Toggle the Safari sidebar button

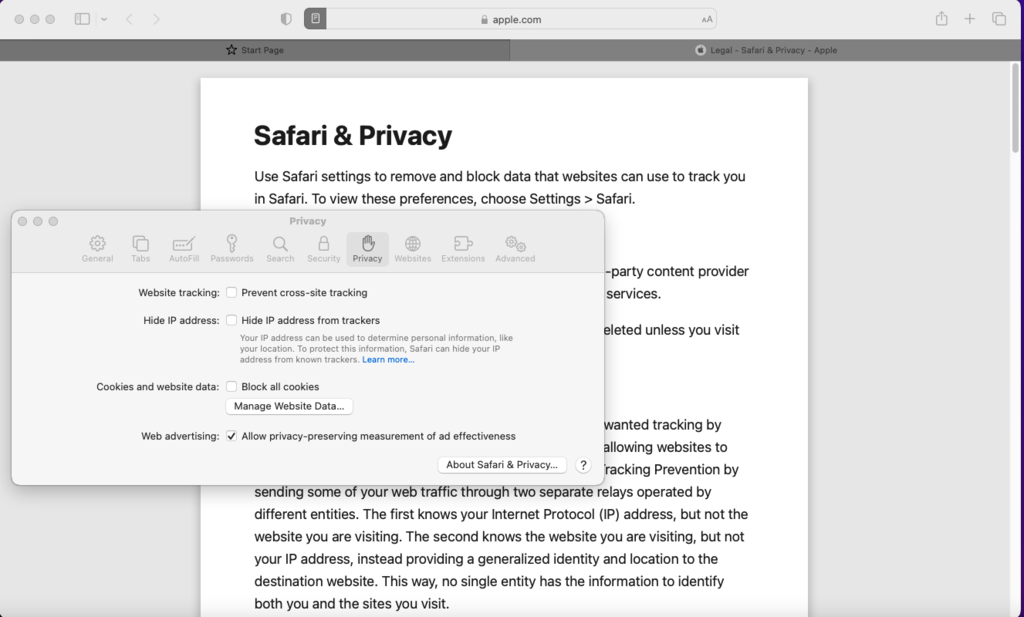click(82, 19)
